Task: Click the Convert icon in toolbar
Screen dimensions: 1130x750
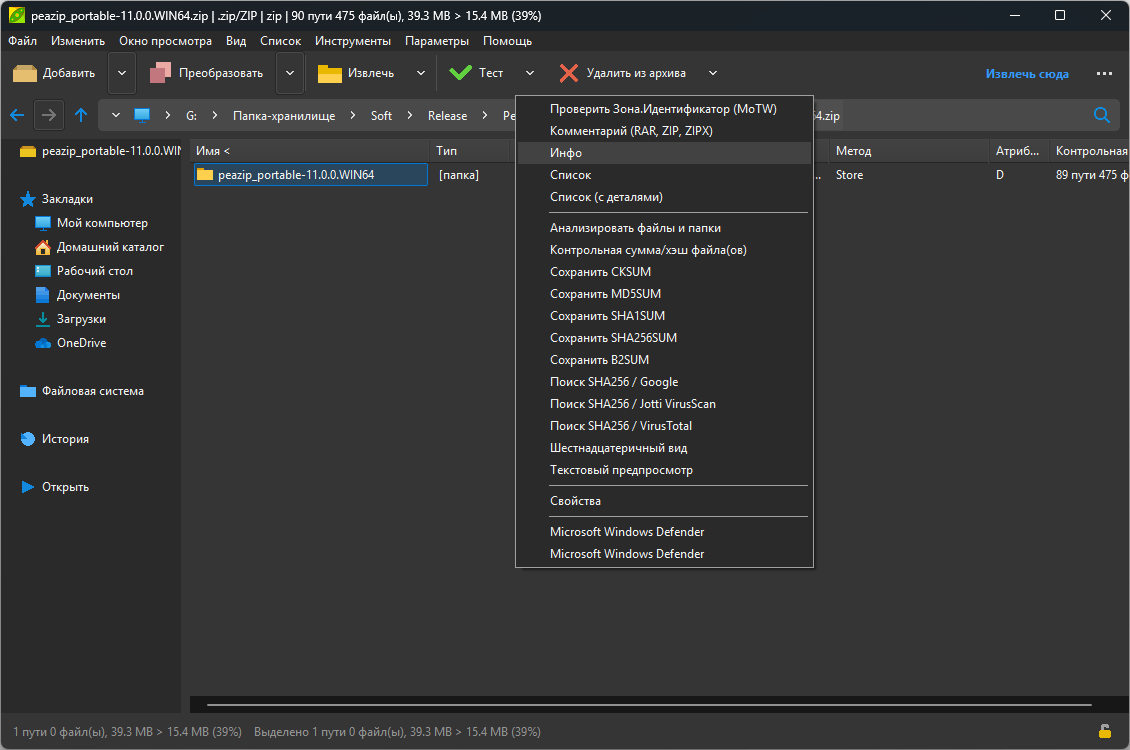Action: [x=161, y=73]
